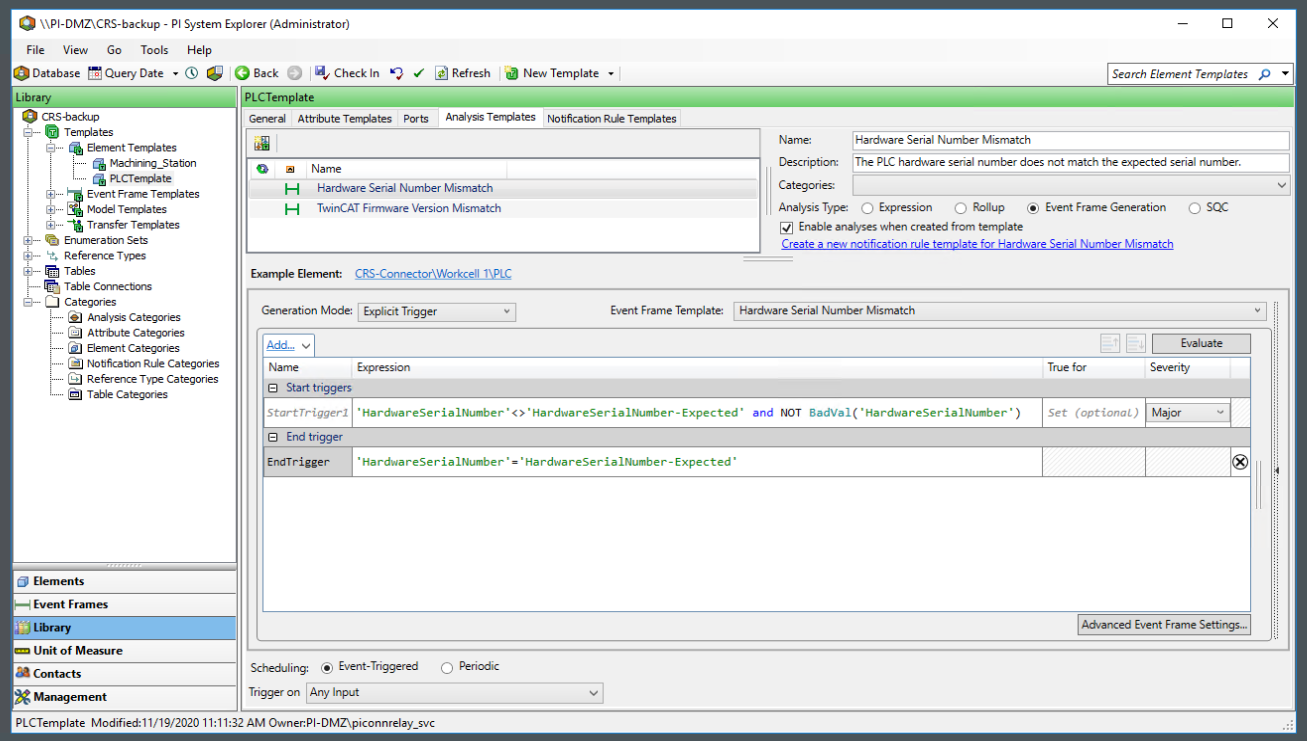The height and width of the screenshot is (741, 1307).
Task: Click the green checkmark toolbar icon
Action: coord(419,73)
